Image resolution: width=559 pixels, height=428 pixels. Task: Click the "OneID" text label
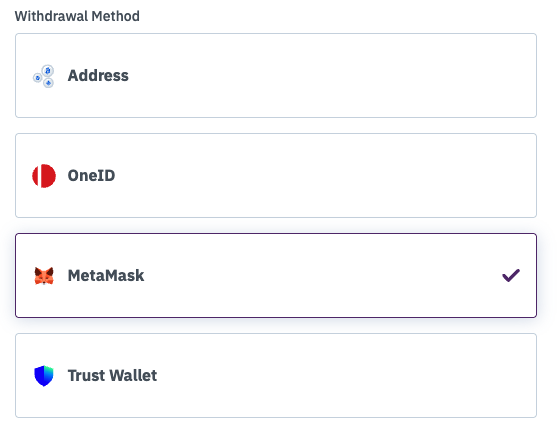91,176
